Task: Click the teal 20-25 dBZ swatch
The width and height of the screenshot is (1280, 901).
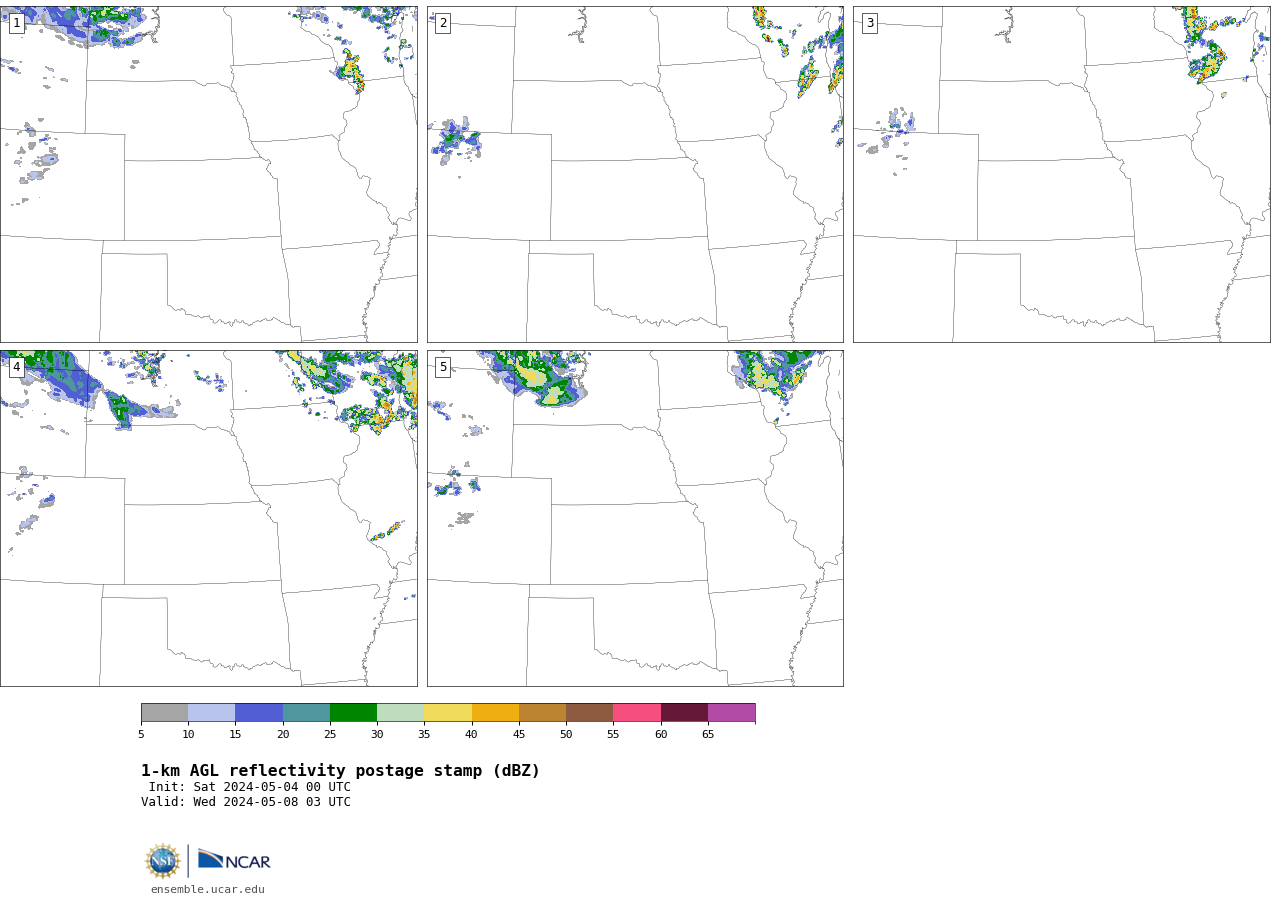Action: (306, 712)
